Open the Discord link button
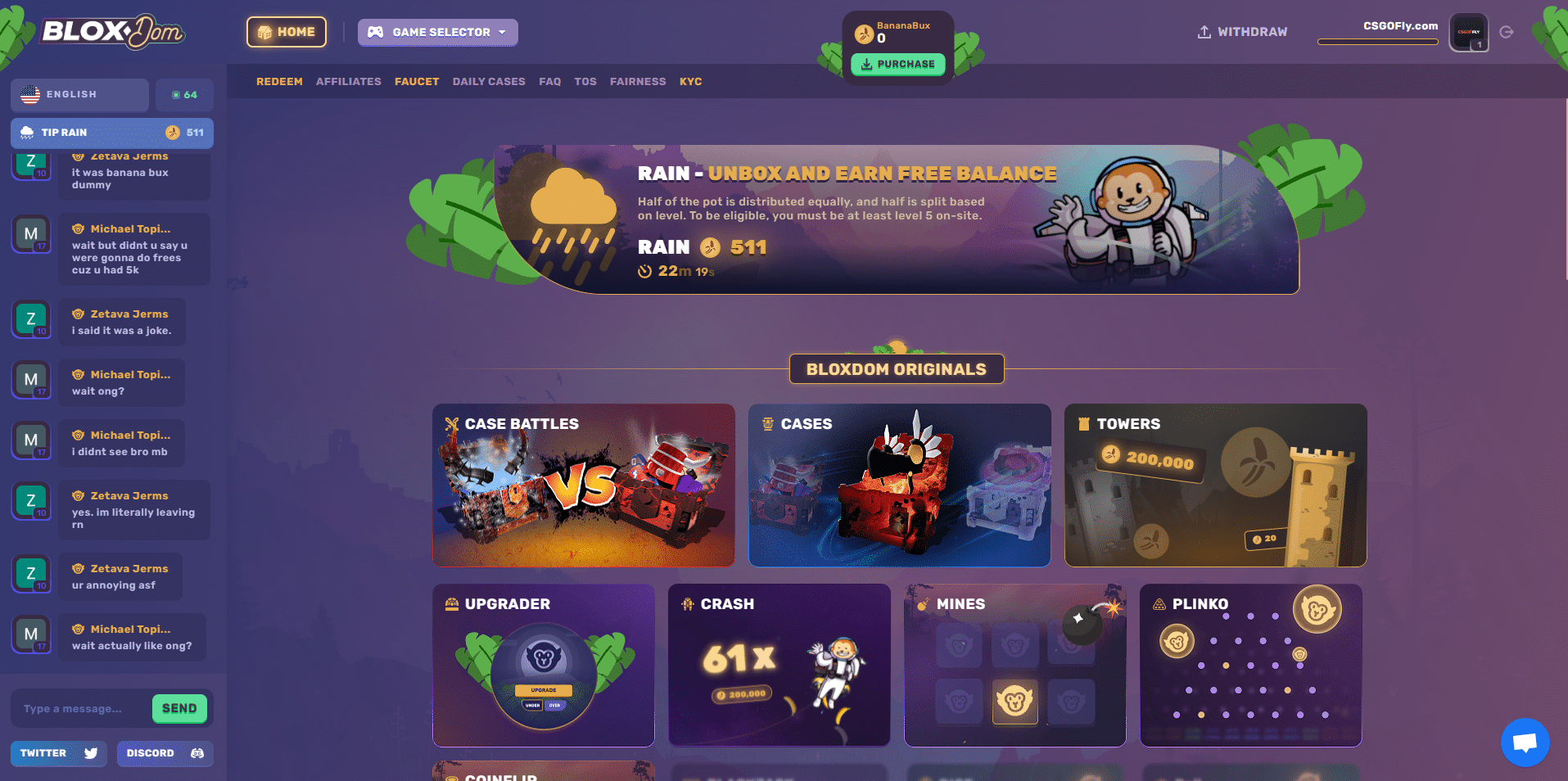Image resolution: width=1568 pixels, height=781 pixels. (x=165, y=753)
